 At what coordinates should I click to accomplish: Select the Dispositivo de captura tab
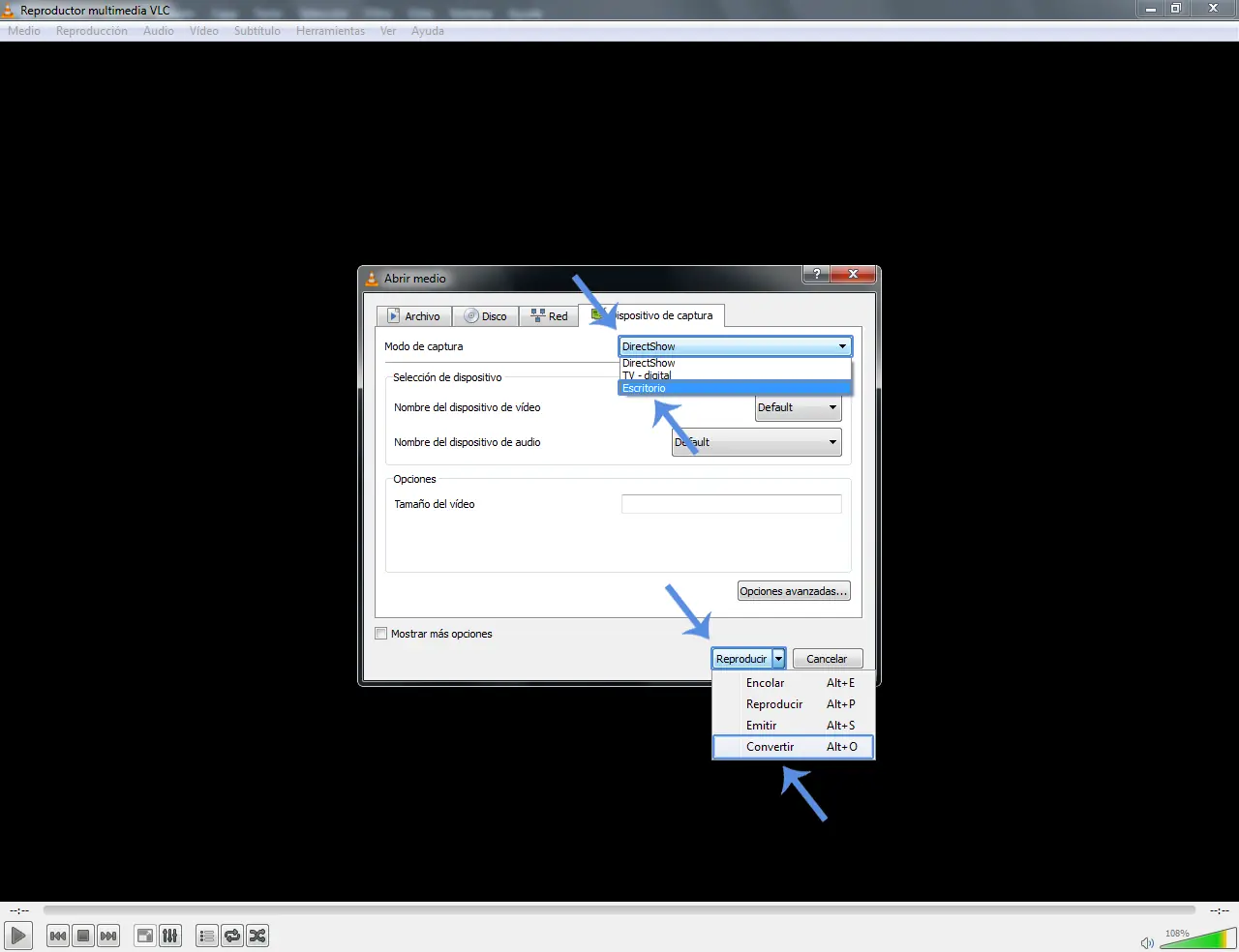(x=651, y=315)
